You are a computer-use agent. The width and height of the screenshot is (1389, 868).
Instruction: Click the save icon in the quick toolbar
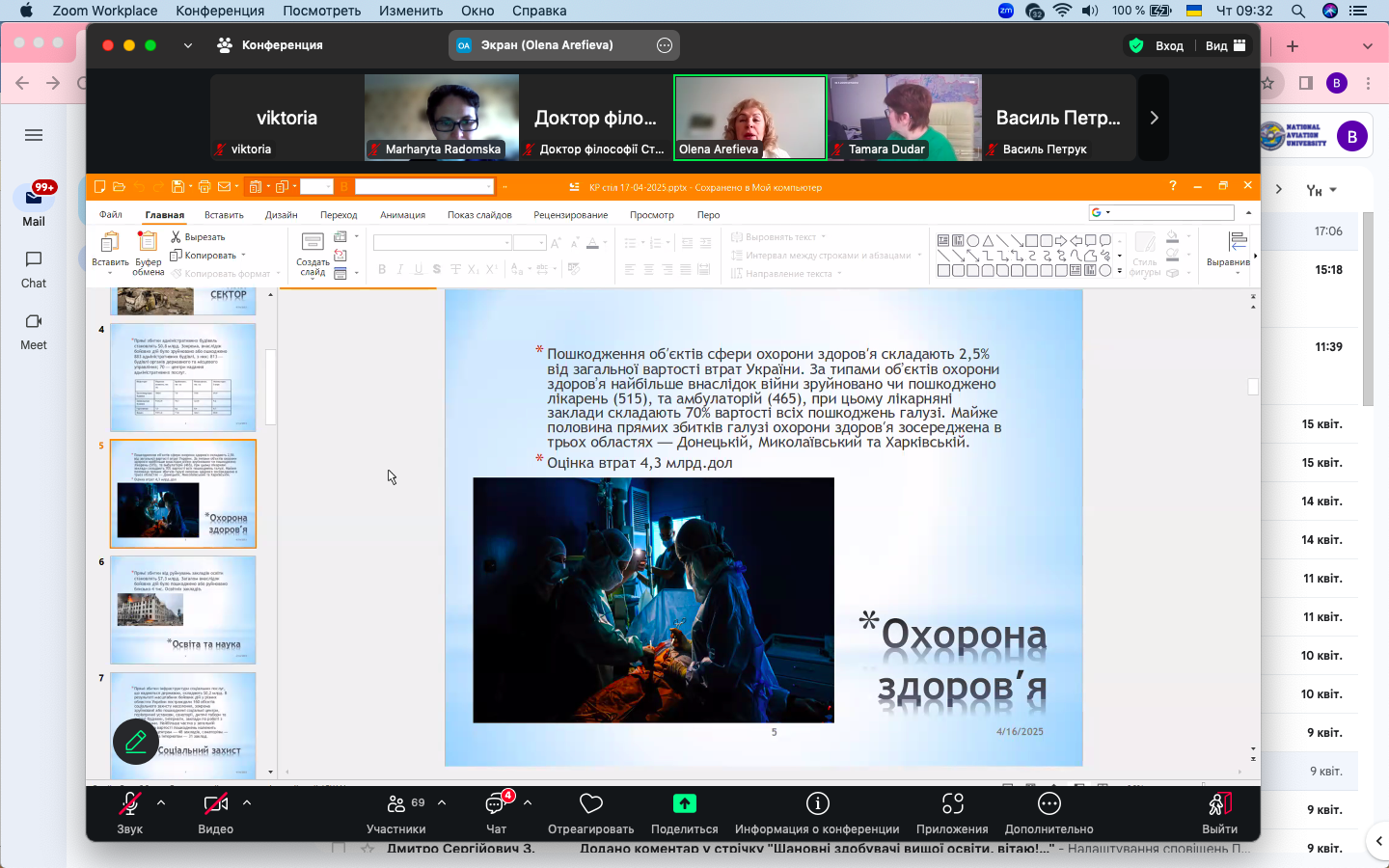177,187
